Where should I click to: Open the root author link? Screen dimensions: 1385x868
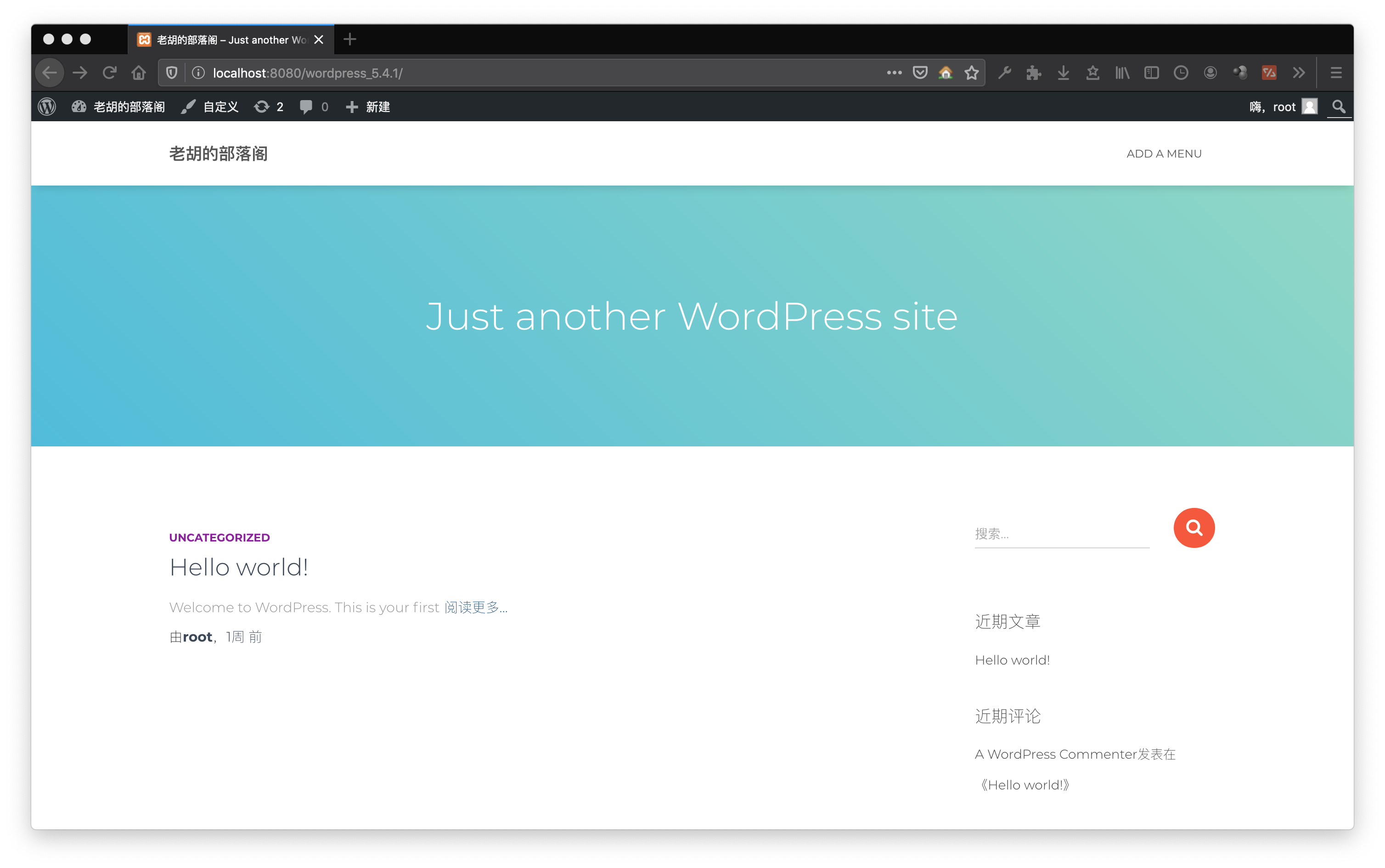[x=197, y=637]
